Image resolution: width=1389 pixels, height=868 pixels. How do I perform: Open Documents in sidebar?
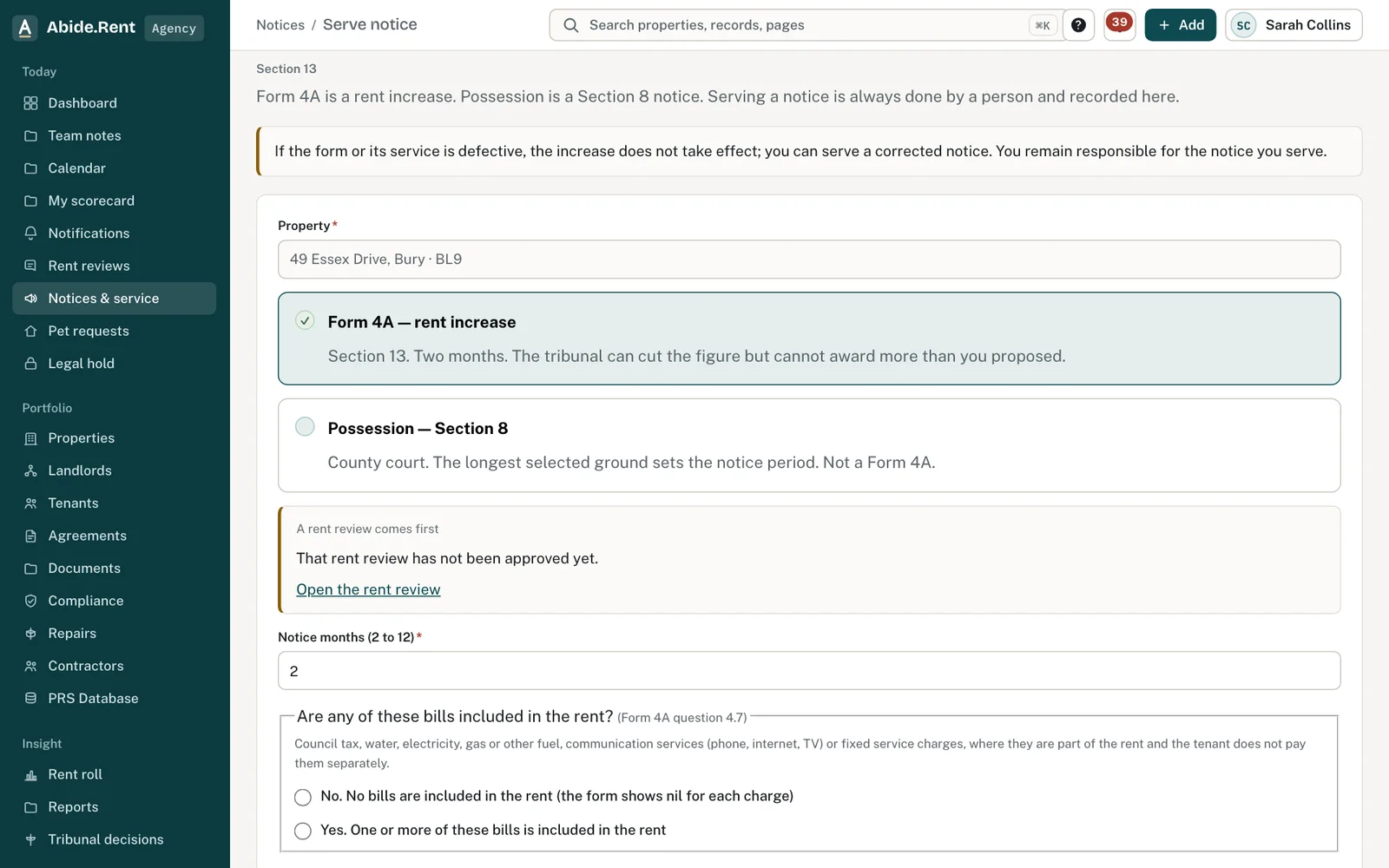[x=114, y=569]
